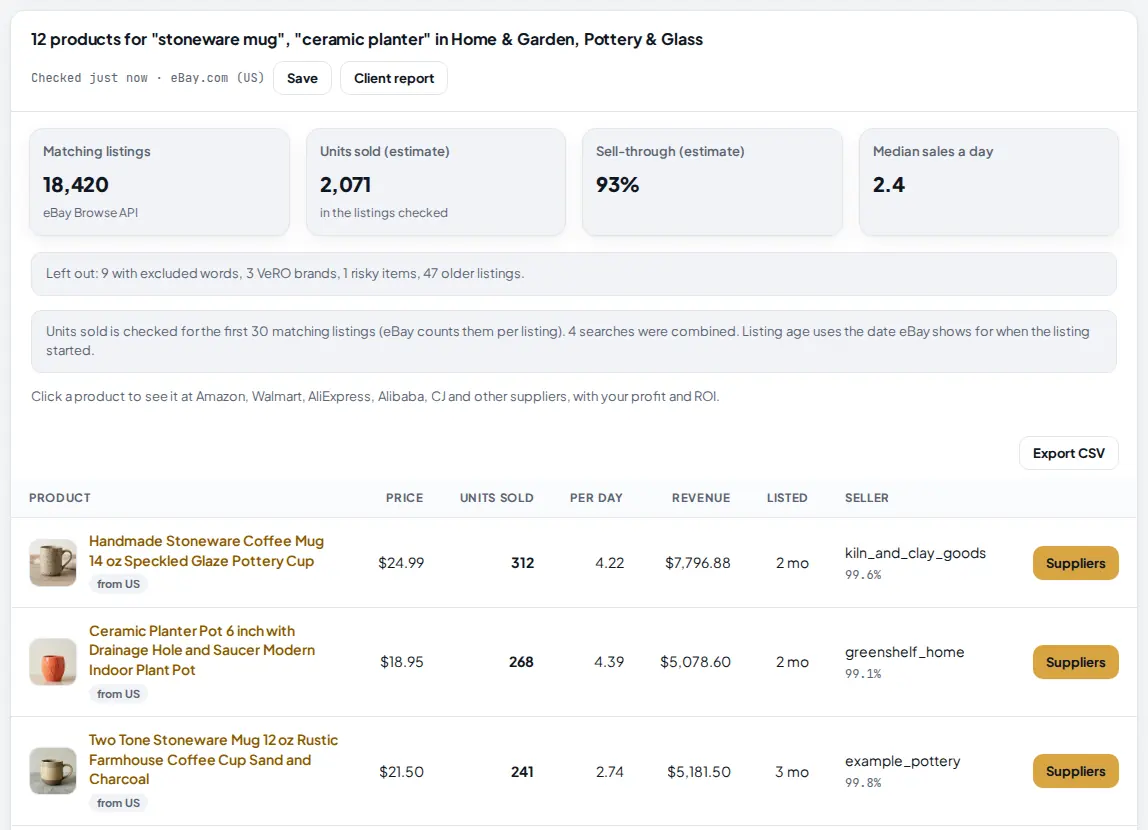The width and height of the screenshot is (1148, 830).
Task: Click units sold value 268
Action: coord(521,662)
